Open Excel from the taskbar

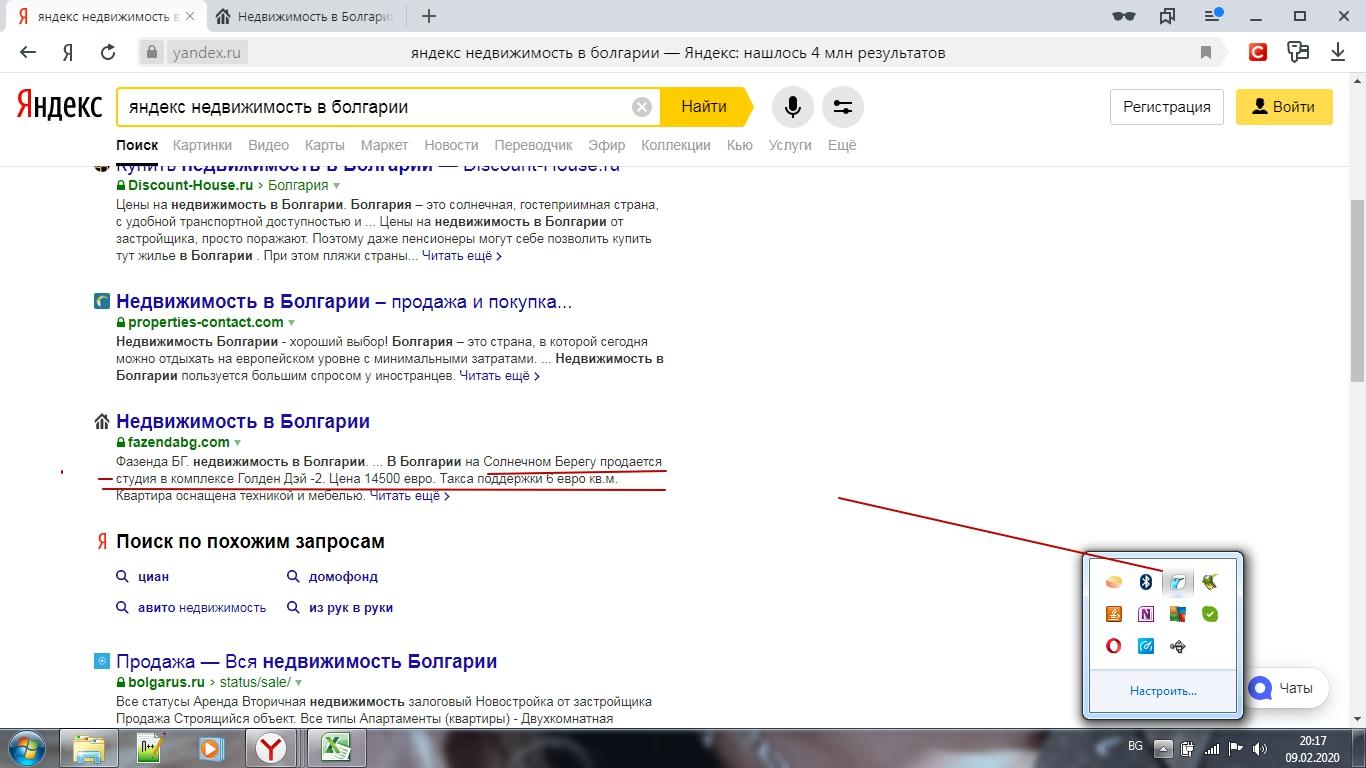335,748
